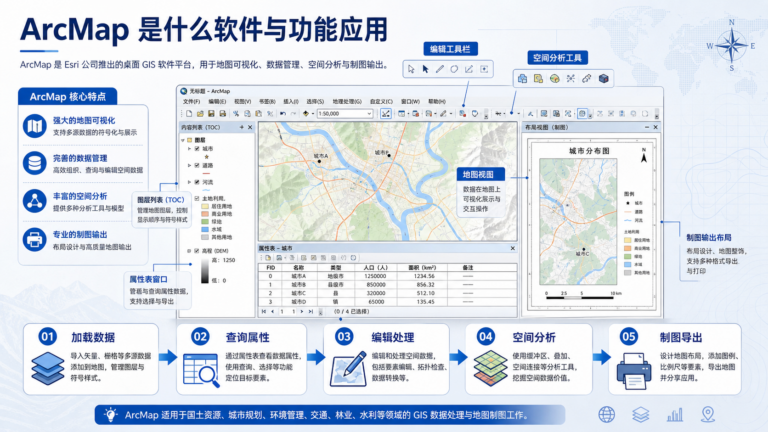Open the 帮助(H) menu

[x=437, y=101]
